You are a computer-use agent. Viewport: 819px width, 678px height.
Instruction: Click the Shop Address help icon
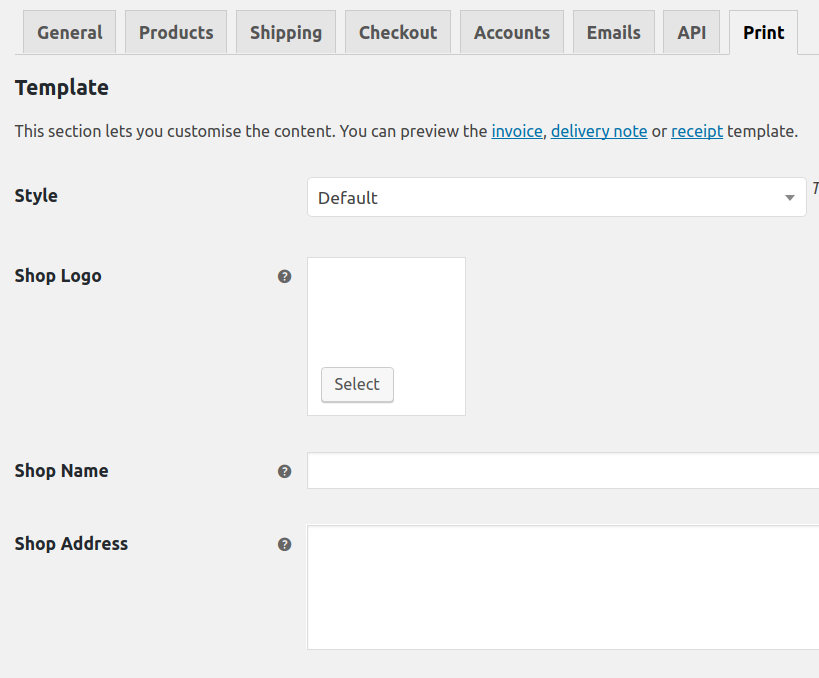(285, 544)
